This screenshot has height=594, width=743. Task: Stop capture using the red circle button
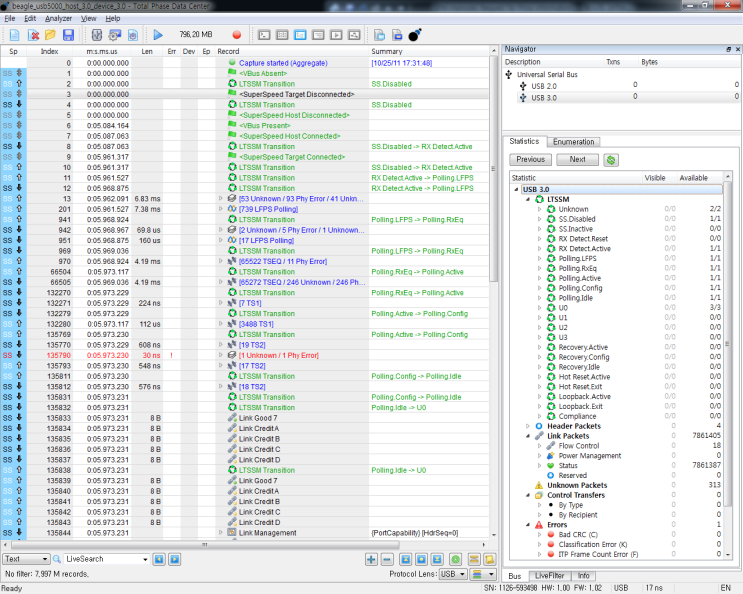[237, 35]
